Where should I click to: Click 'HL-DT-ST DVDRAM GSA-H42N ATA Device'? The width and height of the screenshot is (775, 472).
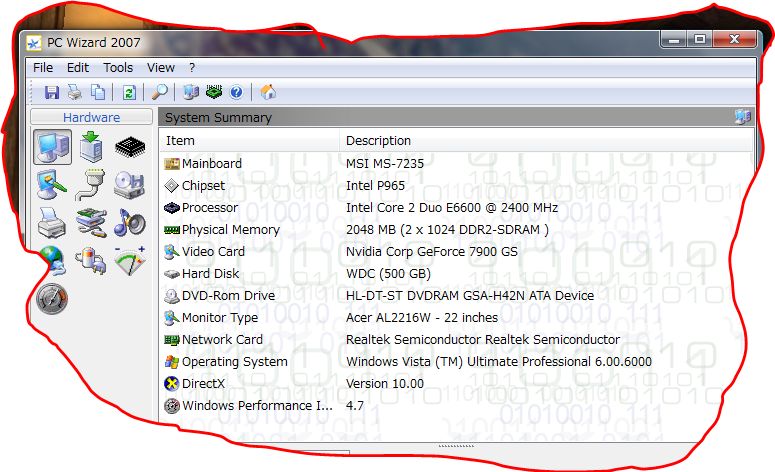point(470,296)
